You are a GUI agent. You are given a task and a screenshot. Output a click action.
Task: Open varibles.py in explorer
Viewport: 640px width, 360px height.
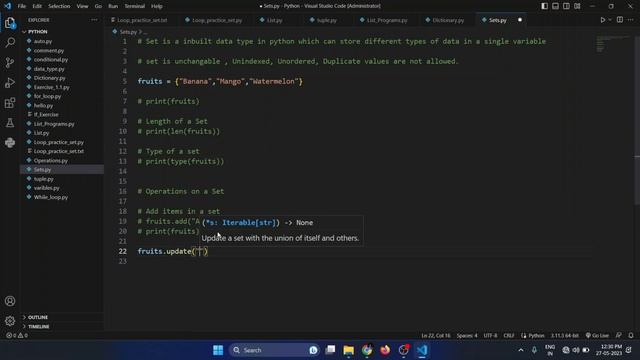[47, 188]
